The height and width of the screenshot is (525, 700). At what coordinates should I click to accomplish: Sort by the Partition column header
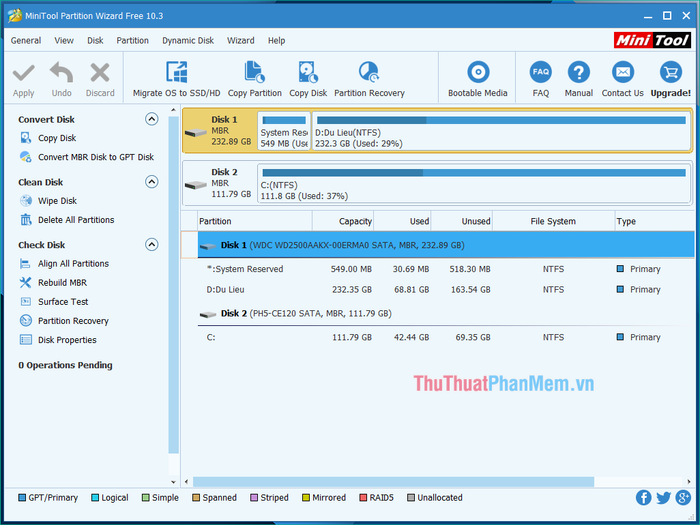click(254, 221)
